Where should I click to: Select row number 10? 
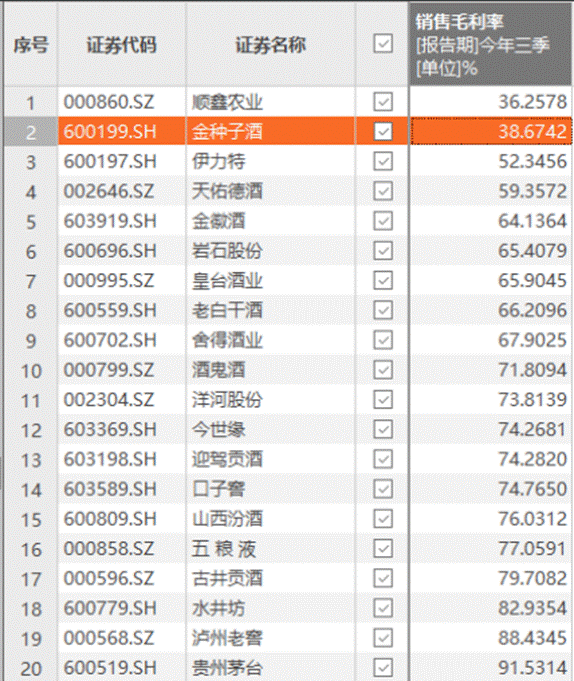[31, 371]
